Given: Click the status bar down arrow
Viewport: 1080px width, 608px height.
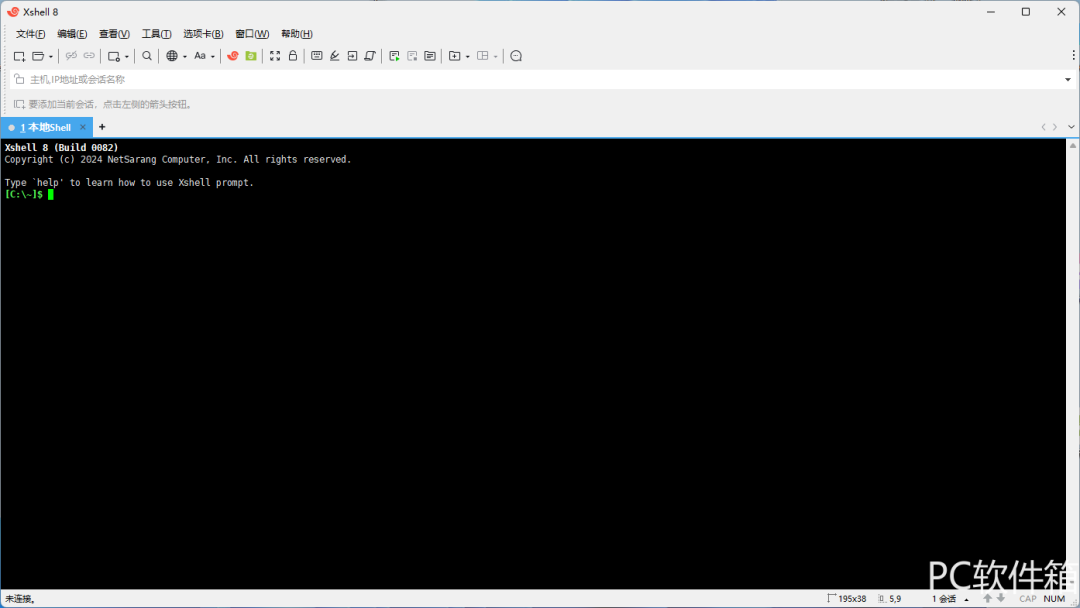Looking at the screenshot, I should 1001,598.
